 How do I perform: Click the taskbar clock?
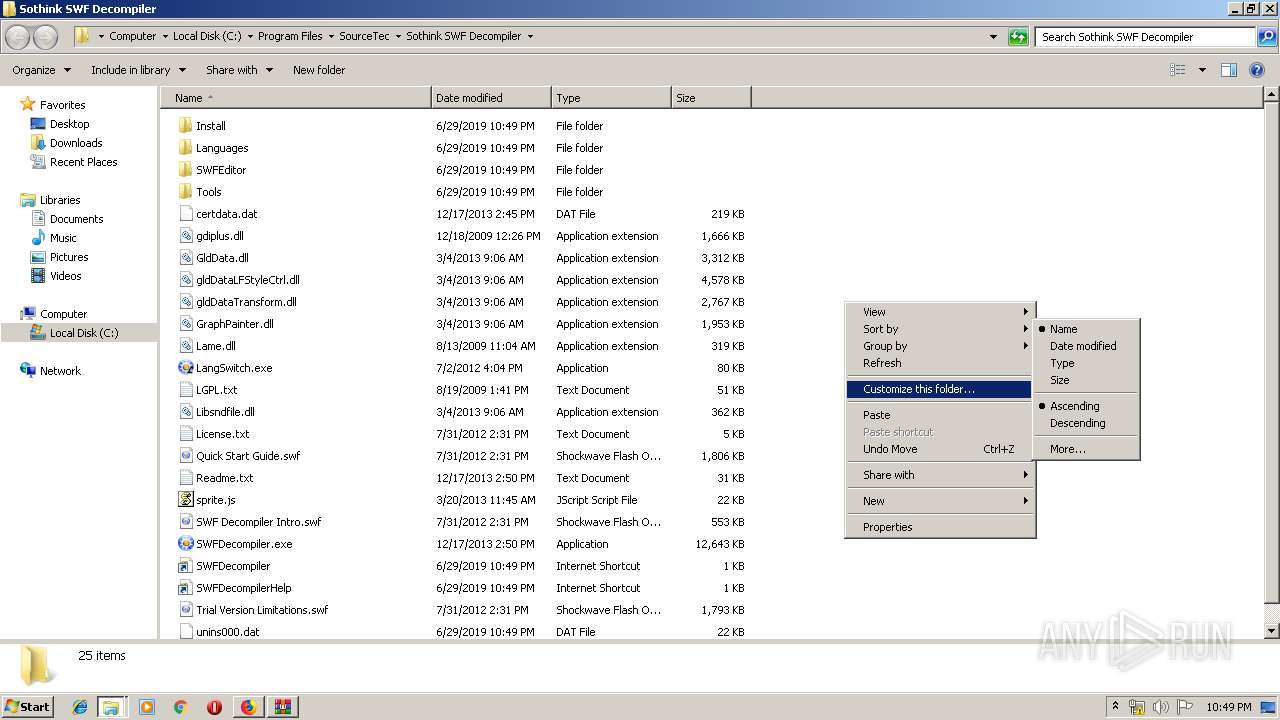1229,707
